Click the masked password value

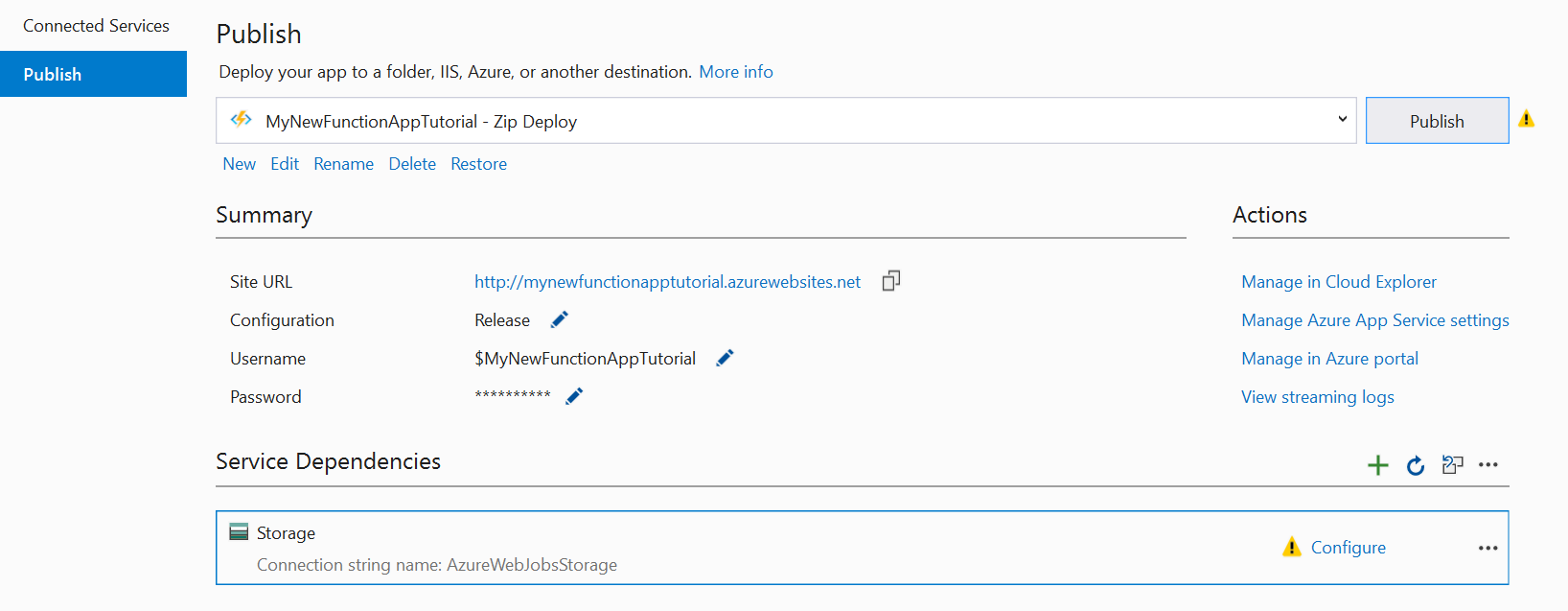pos(513,395)
